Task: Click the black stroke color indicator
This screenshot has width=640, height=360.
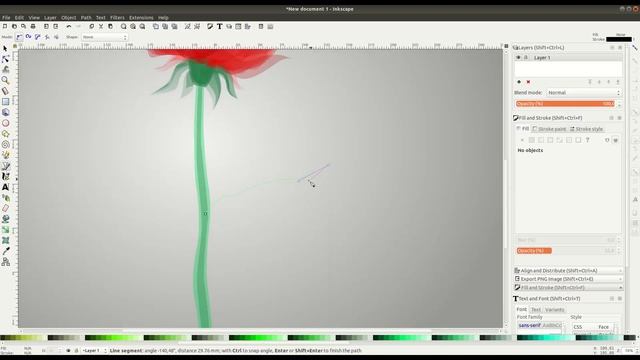Action: 619,40
